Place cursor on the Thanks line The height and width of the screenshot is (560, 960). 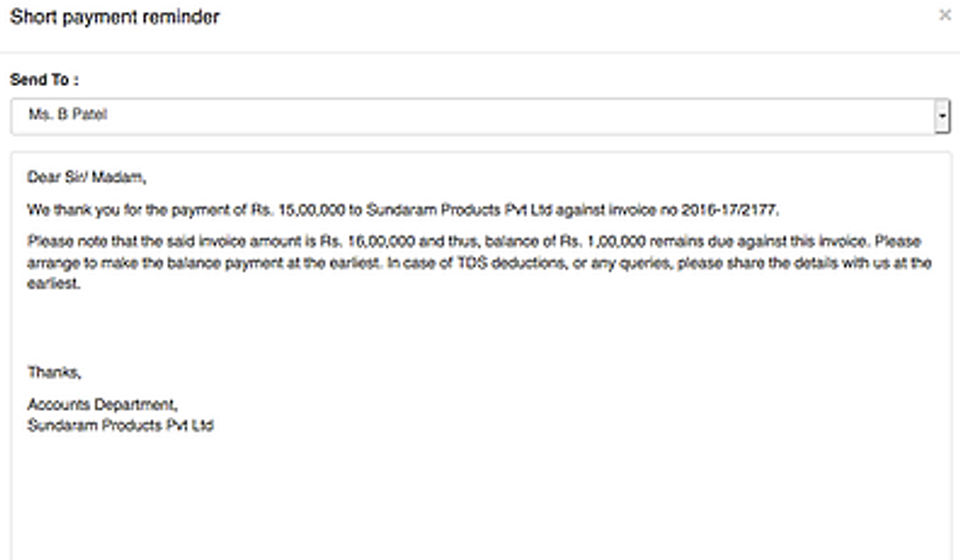(54, 372)
